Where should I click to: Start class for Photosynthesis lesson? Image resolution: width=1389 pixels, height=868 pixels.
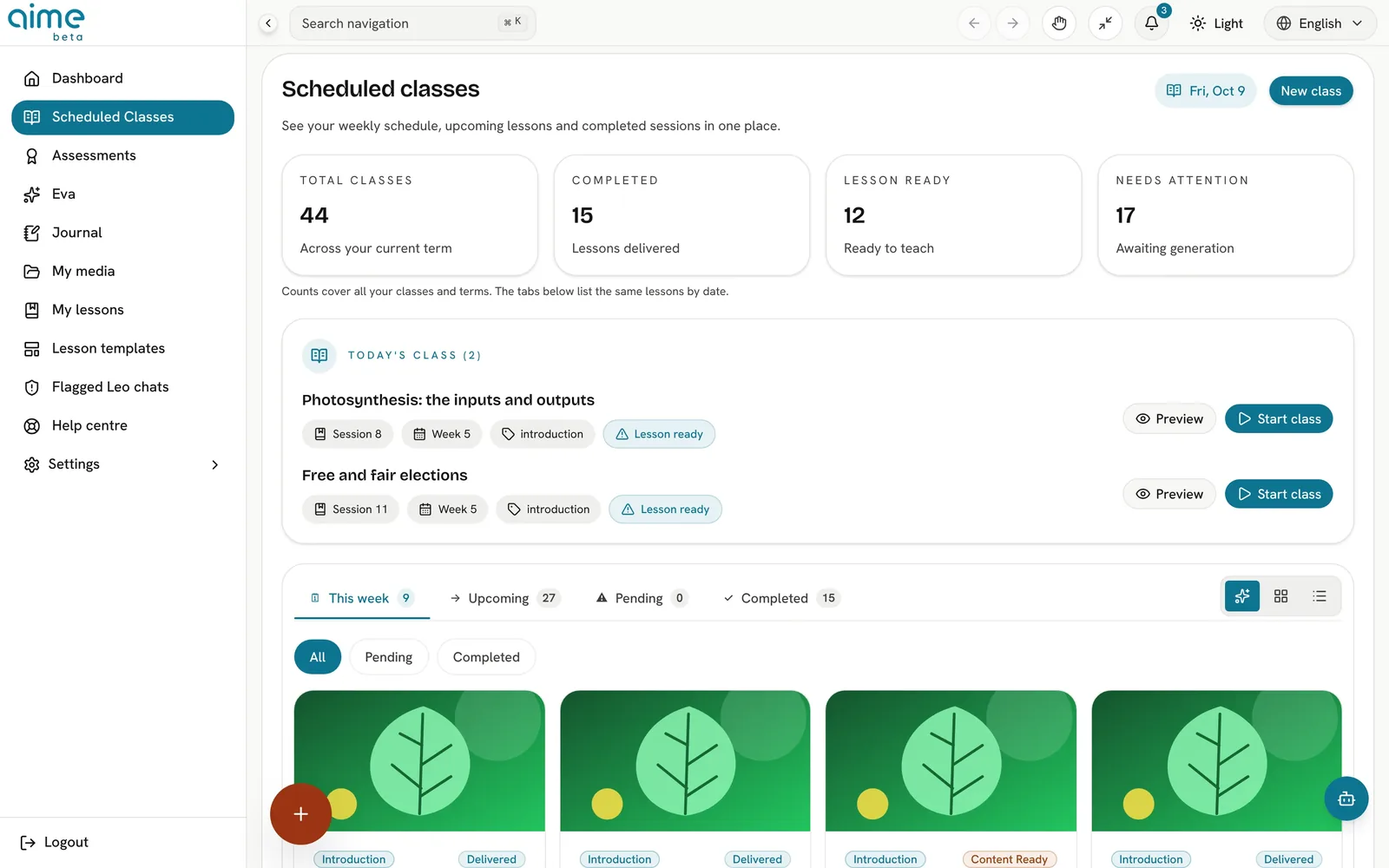[x=1279, y=419]
